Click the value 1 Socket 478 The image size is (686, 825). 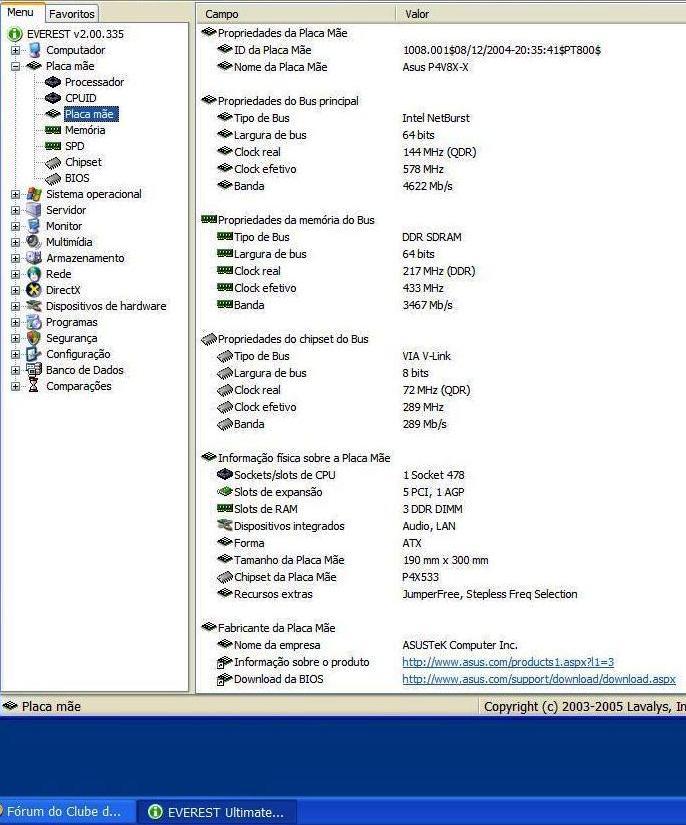433,475
